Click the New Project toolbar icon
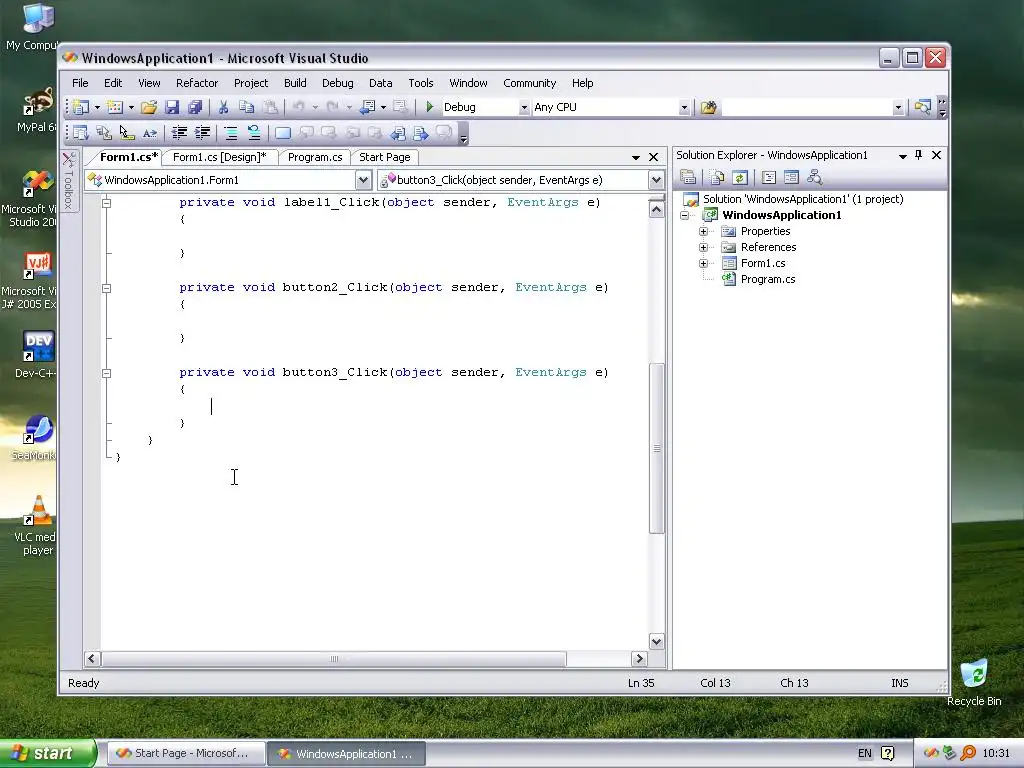 click(x=81, y=107)
